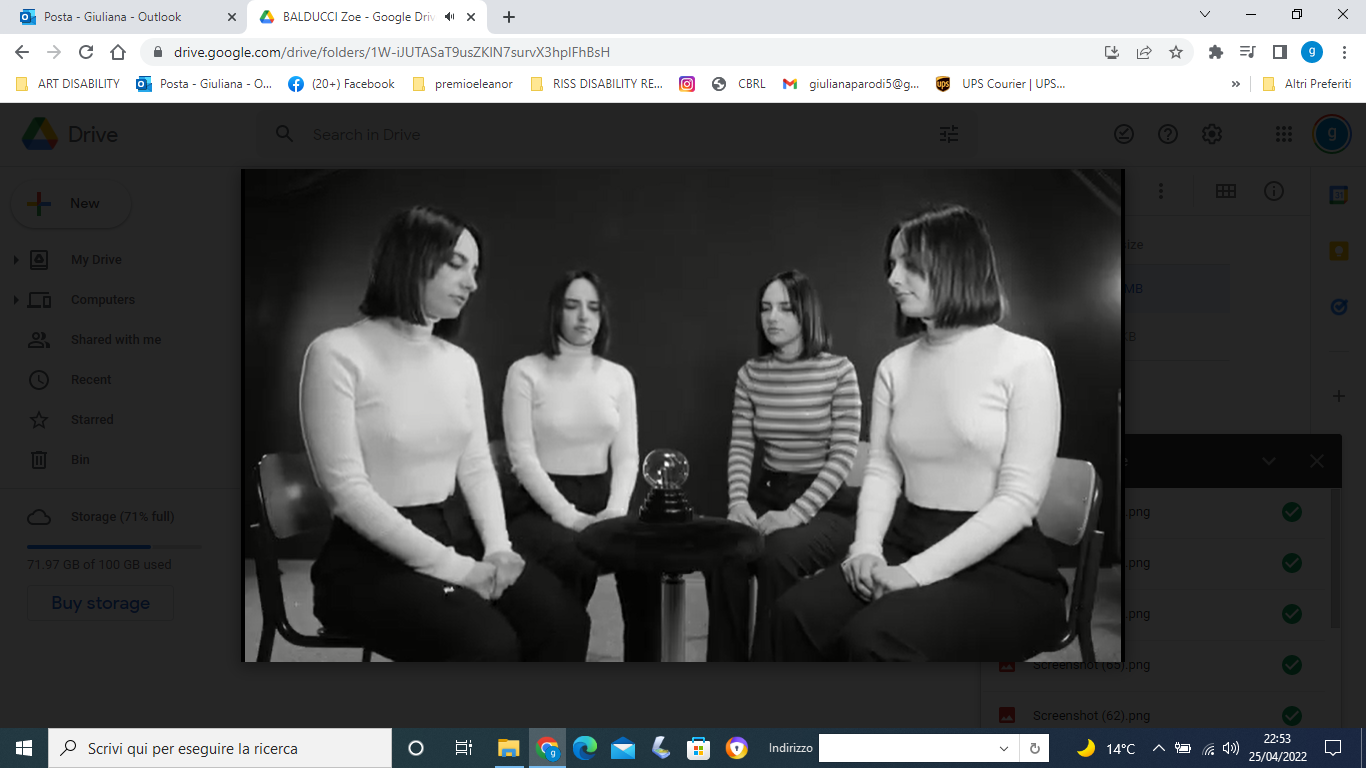Expand the Computers tree arrow
The image size is (1366, 768).
tap(16, 300)
